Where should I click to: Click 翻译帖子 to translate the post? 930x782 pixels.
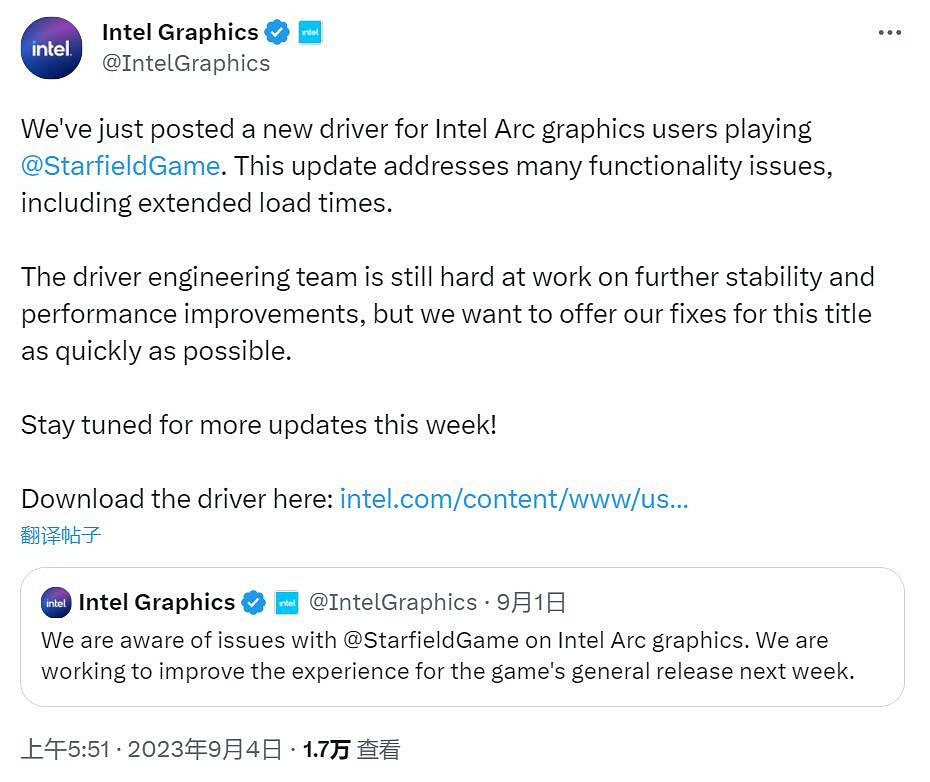pos(61,535)
